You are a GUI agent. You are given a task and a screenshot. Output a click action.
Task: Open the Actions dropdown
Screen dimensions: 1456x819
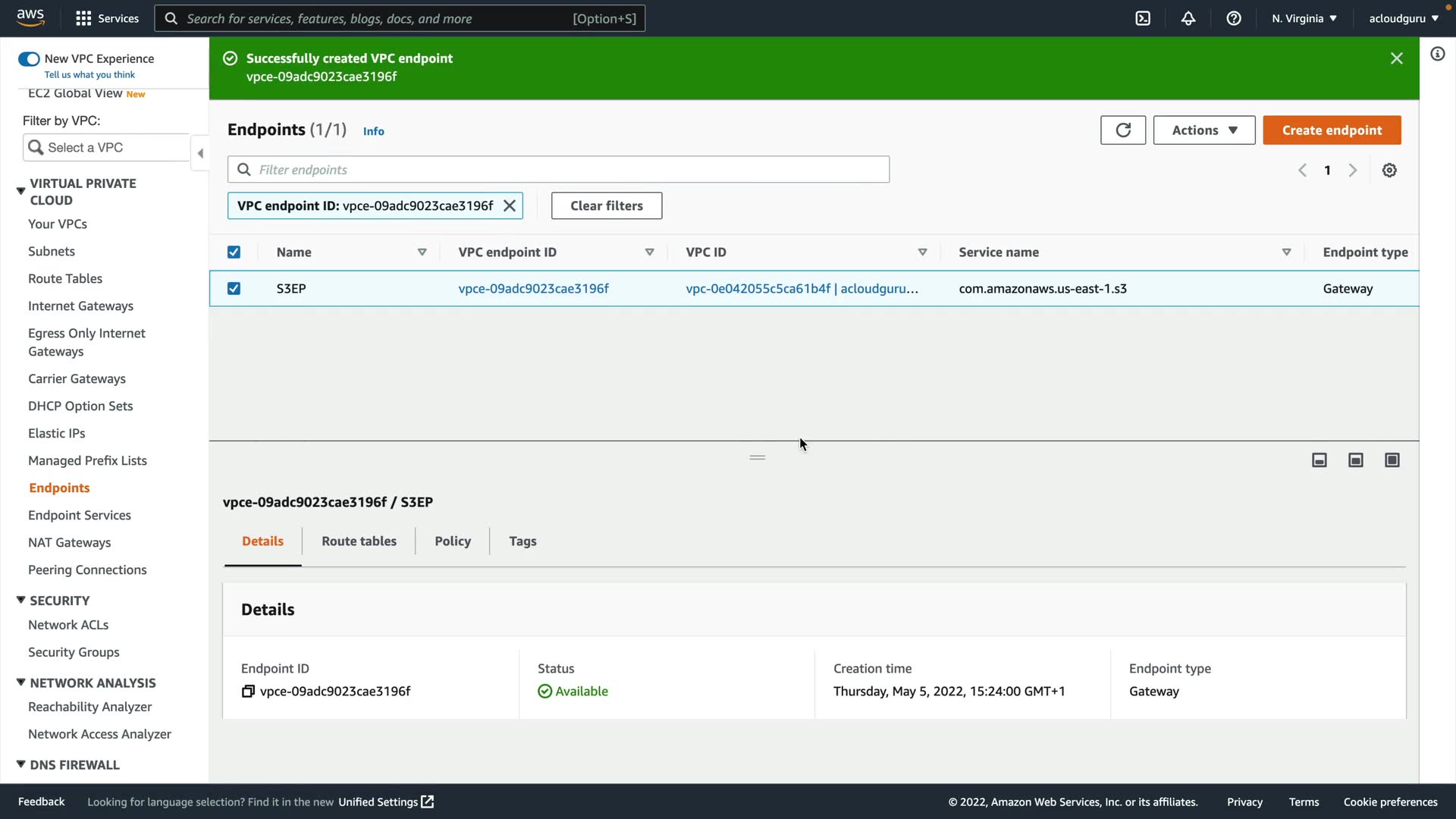tap(1204, 130)
